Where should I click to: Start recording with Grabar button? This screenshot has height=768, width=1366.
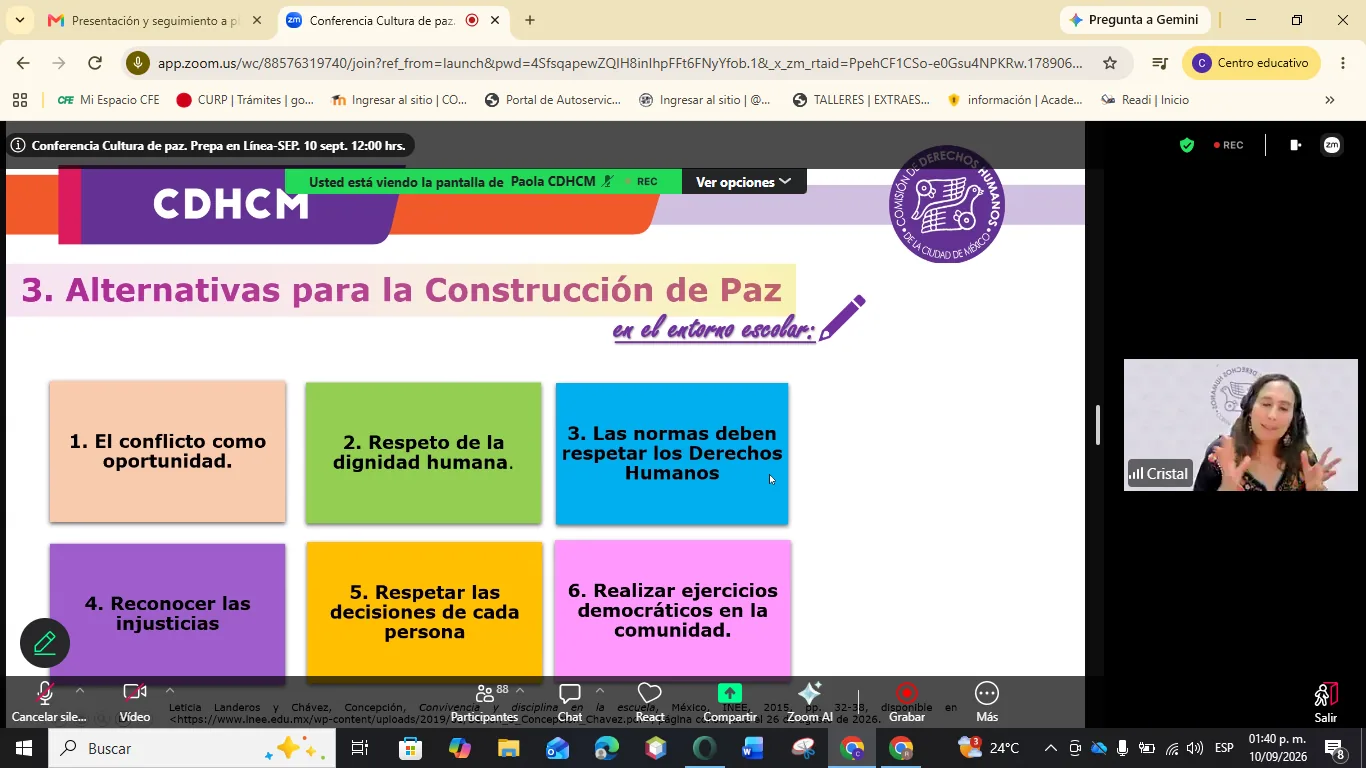(907, 703)
